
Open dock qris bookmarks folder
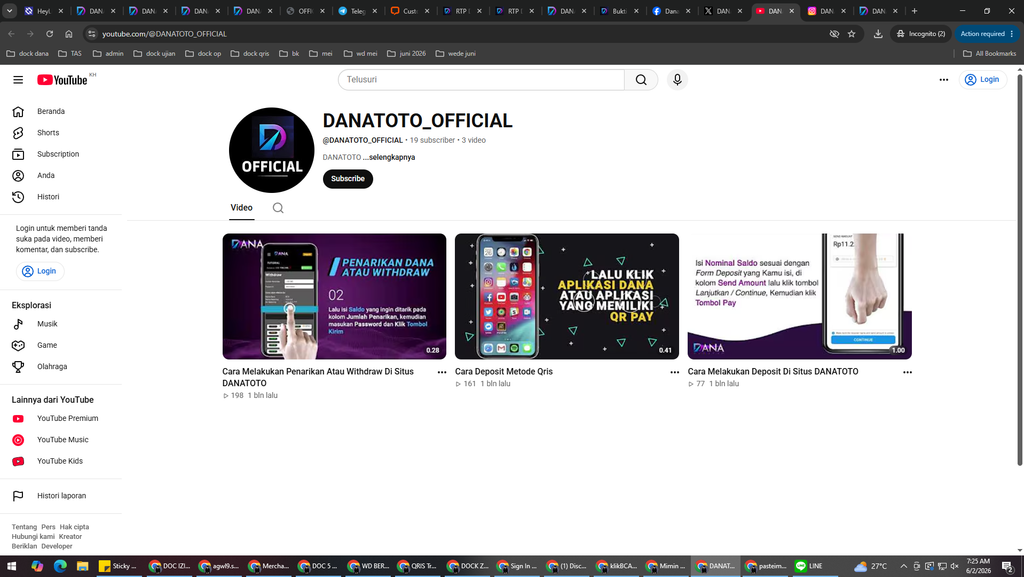[x=249, y=54]
